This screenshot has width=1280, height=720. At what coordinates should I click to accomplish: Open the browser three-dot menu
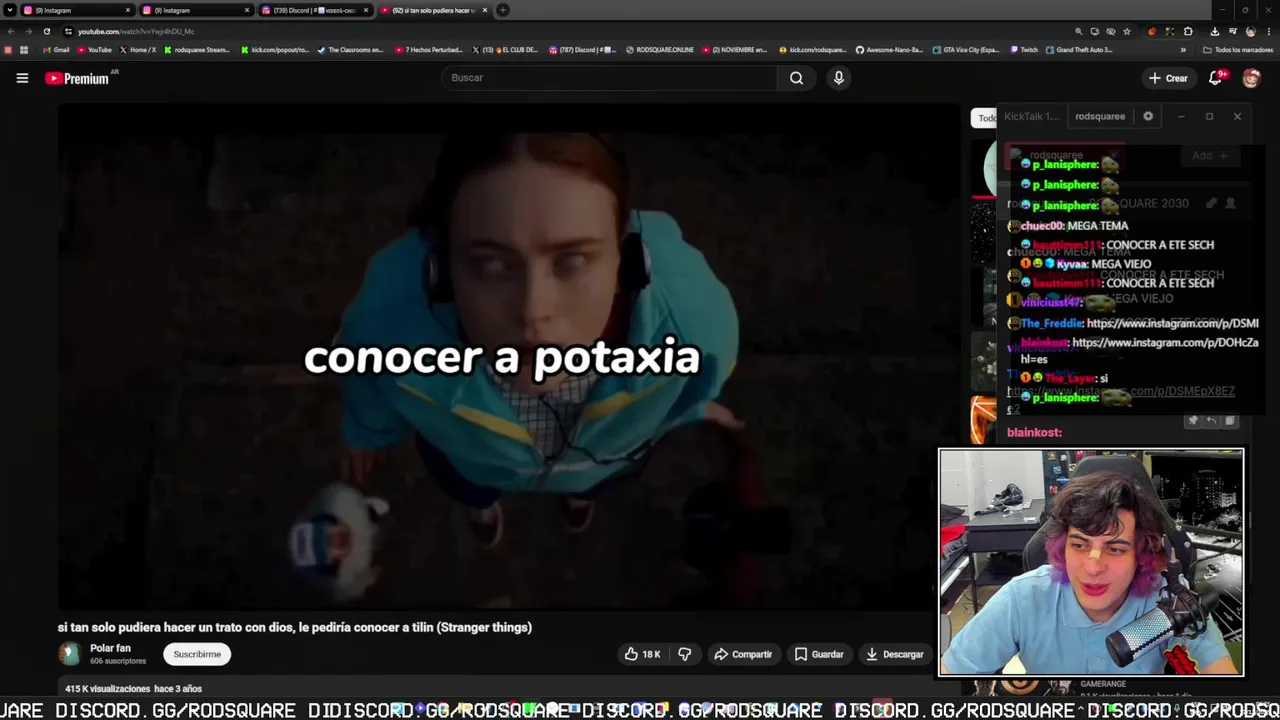[1268, 31]
